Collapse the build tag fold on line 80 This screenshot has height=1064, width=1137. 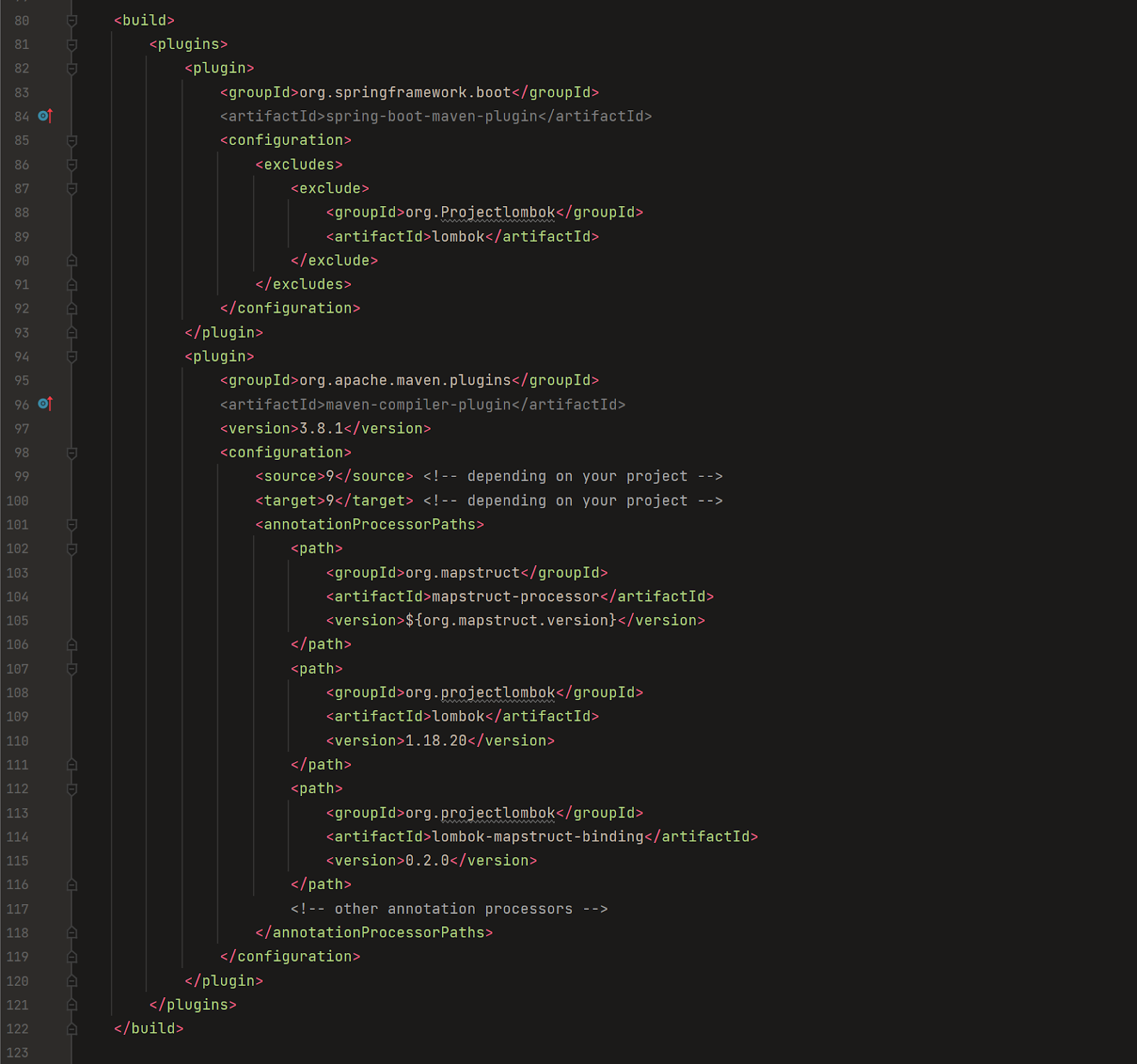point(72,21)
